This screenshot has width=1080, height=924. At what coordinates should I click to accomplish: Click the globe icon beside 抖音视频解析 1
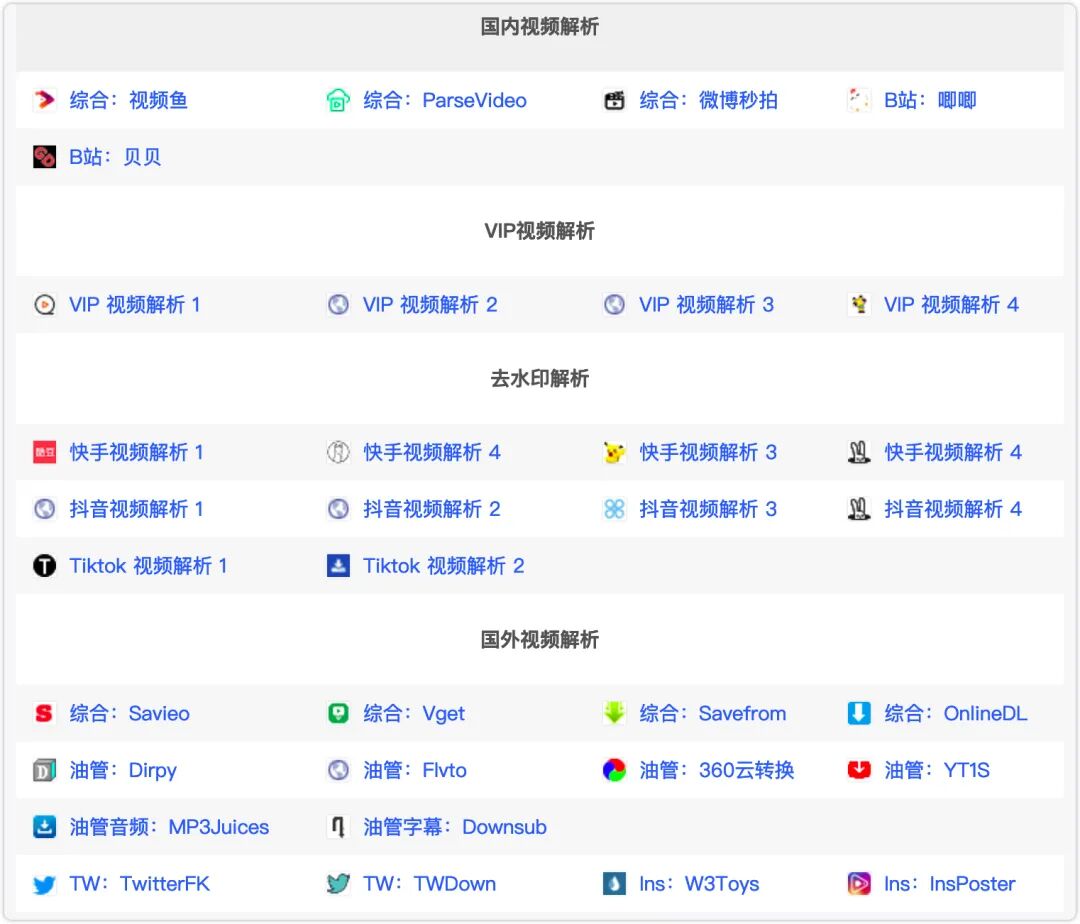[45, 509]
